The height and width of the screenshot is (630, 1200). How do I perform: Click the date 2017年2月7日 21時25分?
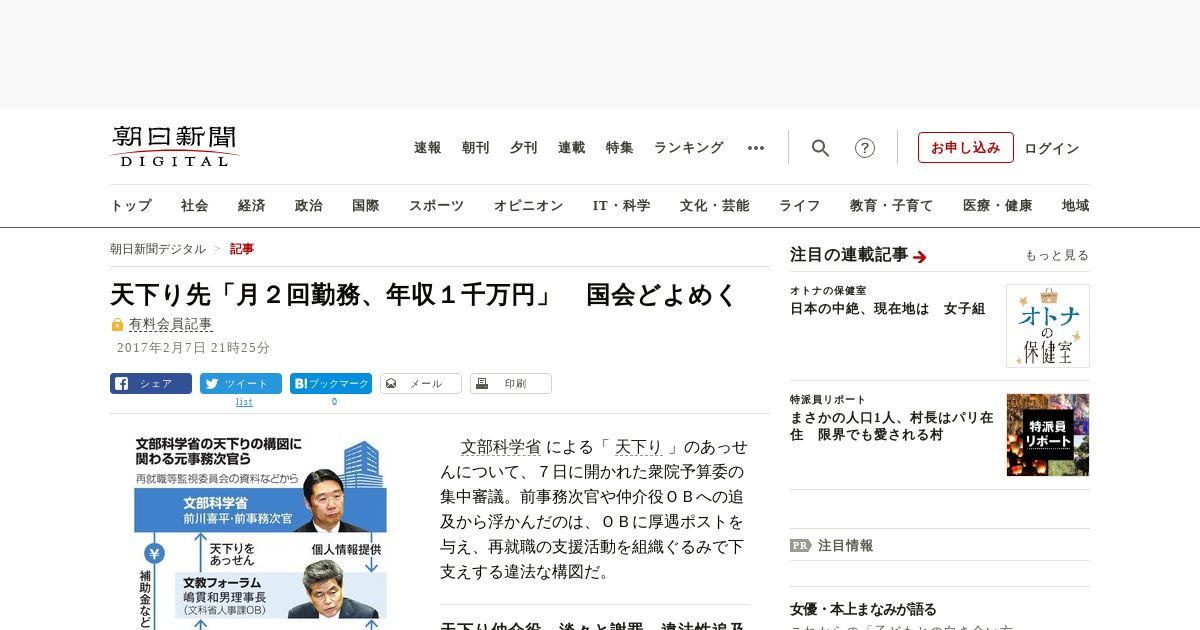click(193, 348)
